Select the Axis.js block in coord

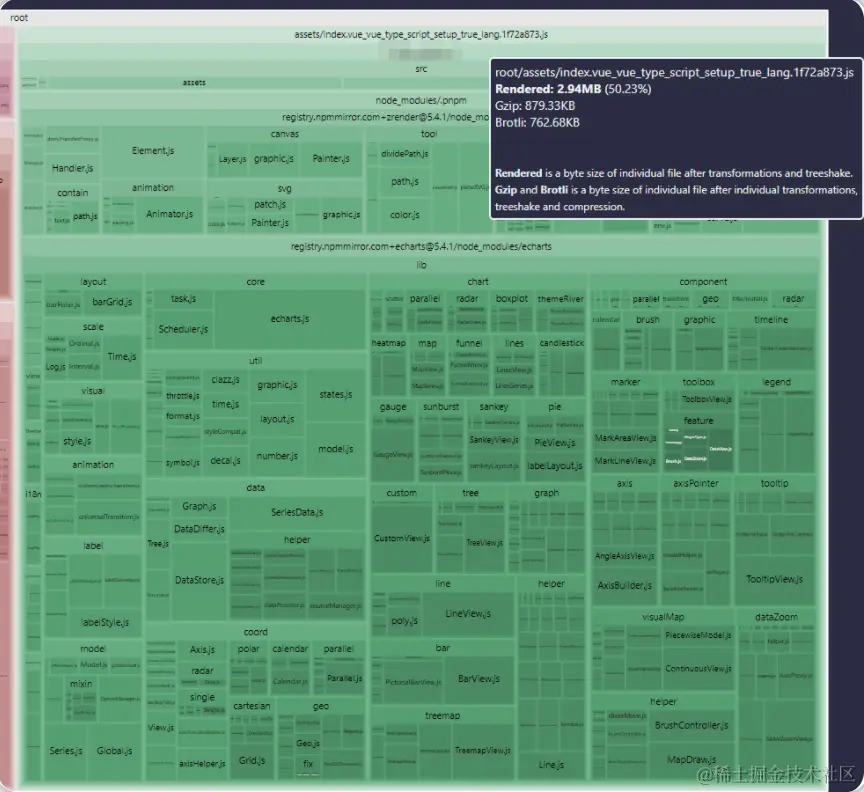point(202,650)
